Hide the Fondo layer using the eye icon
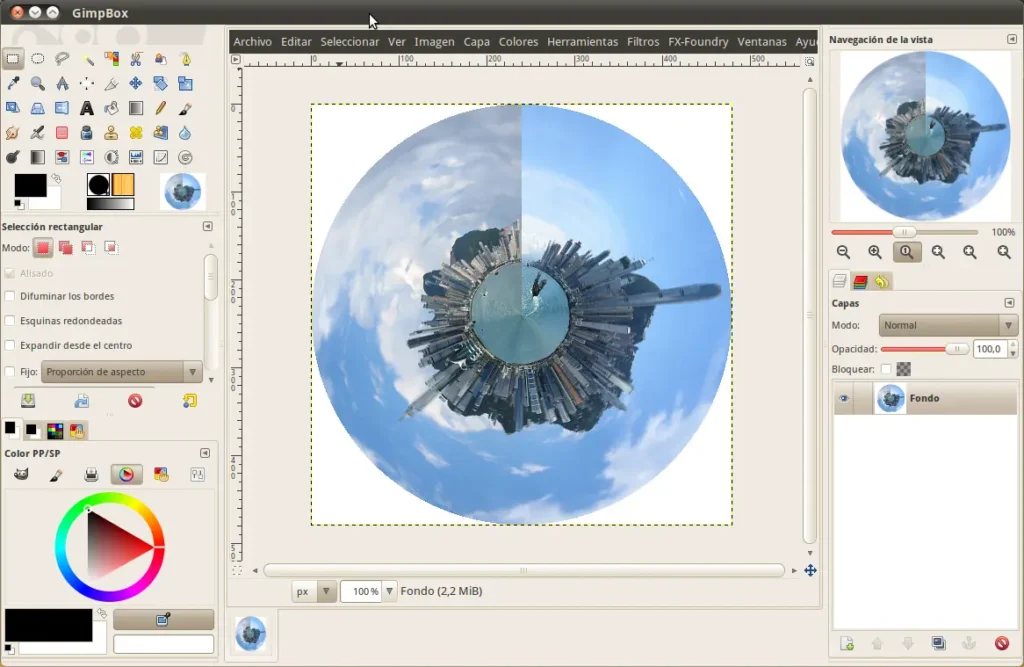The image size is (1024, 667). pyautogui.click(x=844, y=398)
